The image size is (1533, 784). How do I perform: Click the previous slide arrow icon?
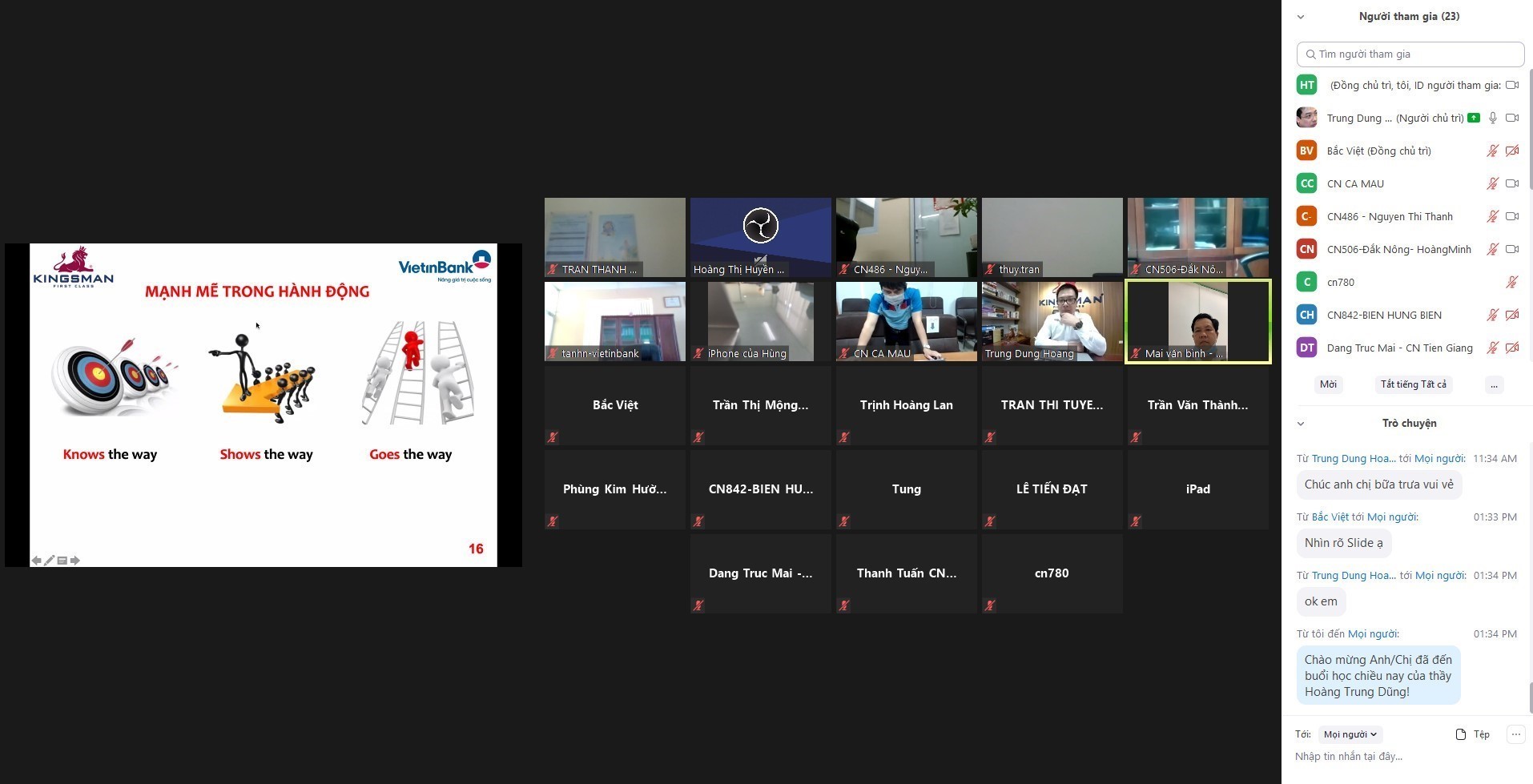pyautogui.click(x=36, y=561)
